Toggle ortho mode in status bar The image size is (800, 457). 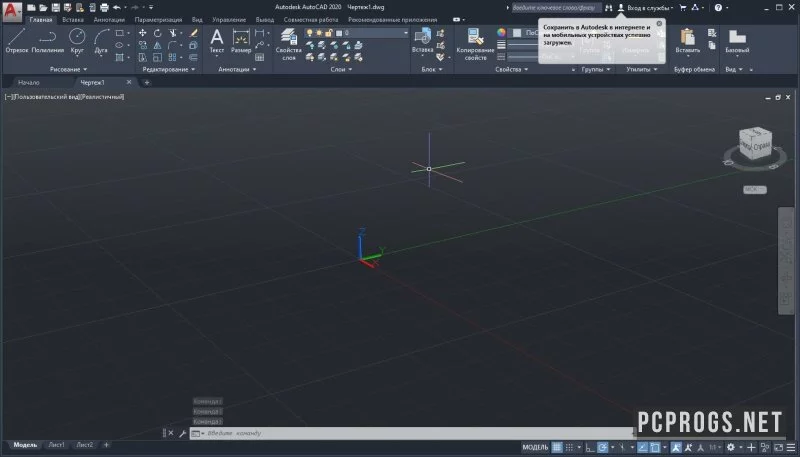[590, 447]
